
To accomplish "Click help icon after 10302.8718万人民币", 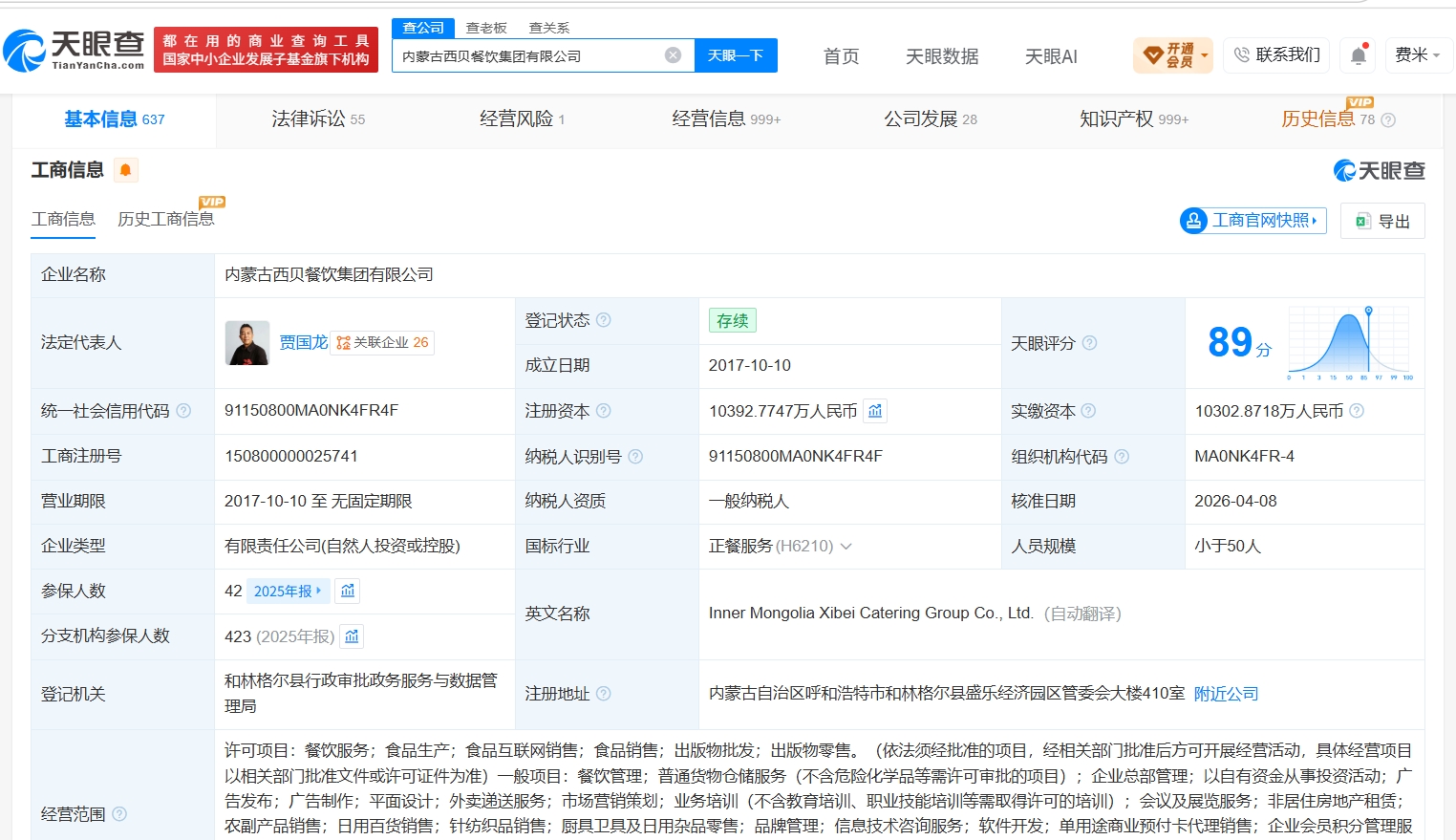I will (x=1357, y=411).
